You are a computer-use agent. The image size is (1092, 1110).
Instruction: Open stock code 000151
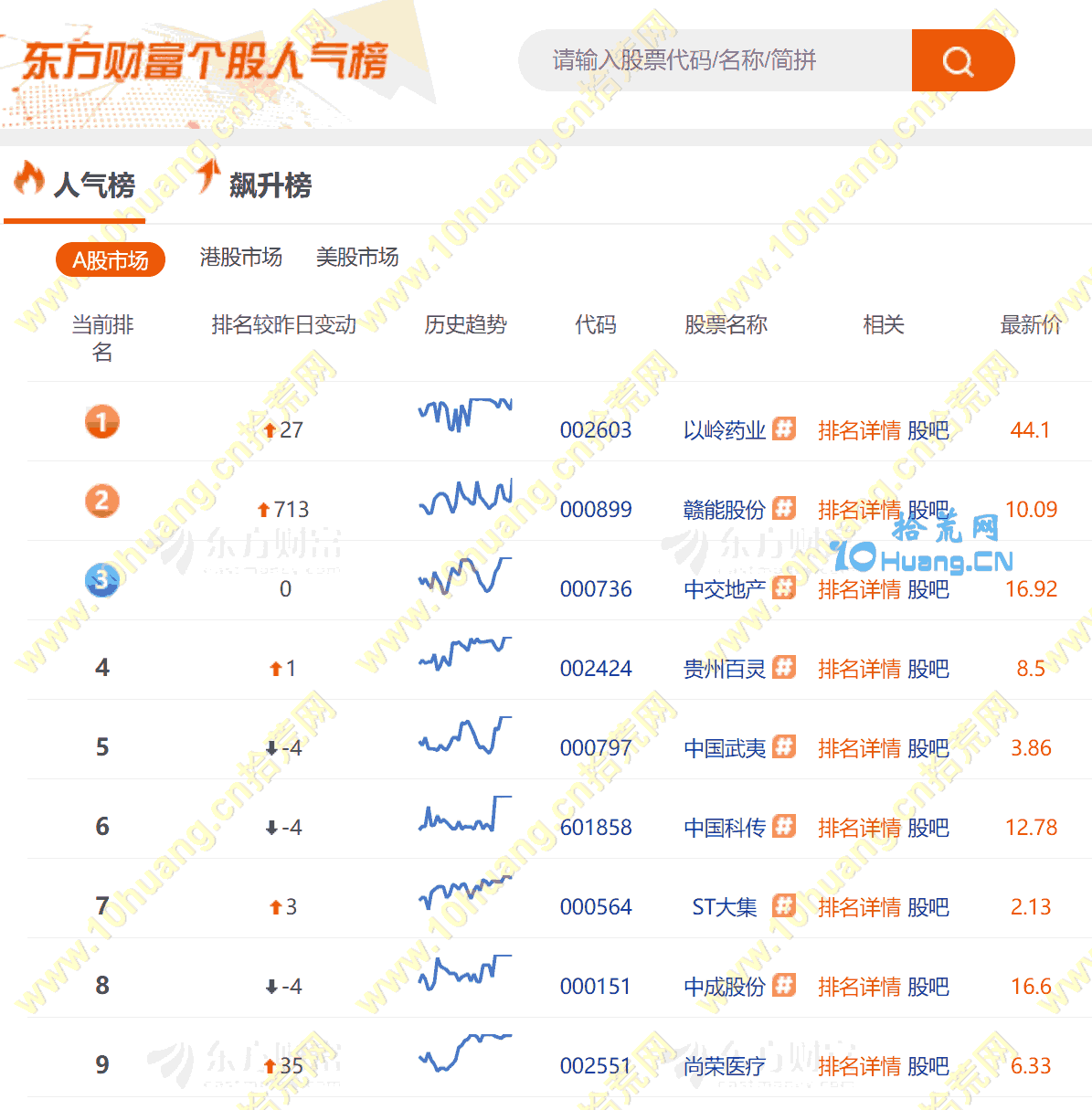coord(596,987)
